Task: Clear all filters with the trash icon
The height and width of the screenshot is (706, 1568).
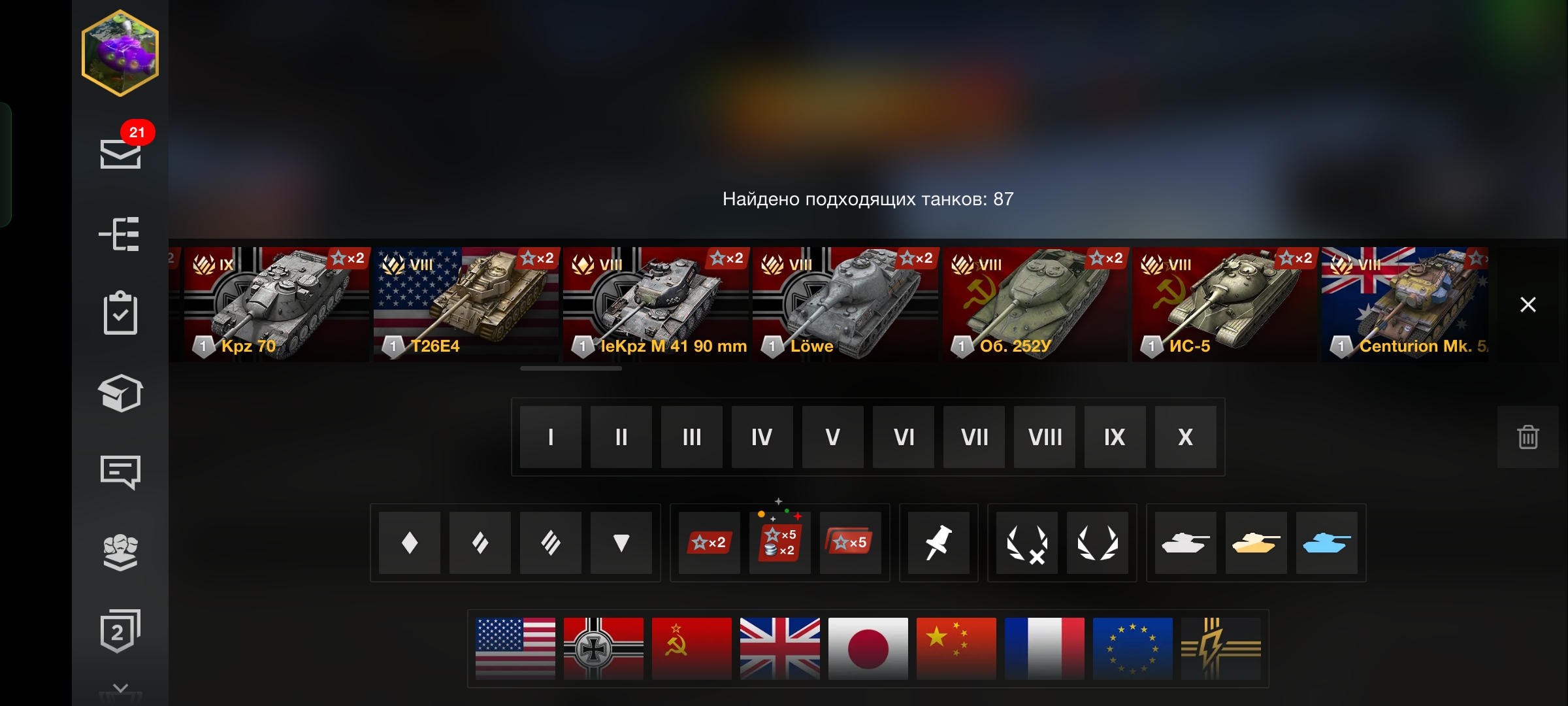Action: click(1527, 437)
